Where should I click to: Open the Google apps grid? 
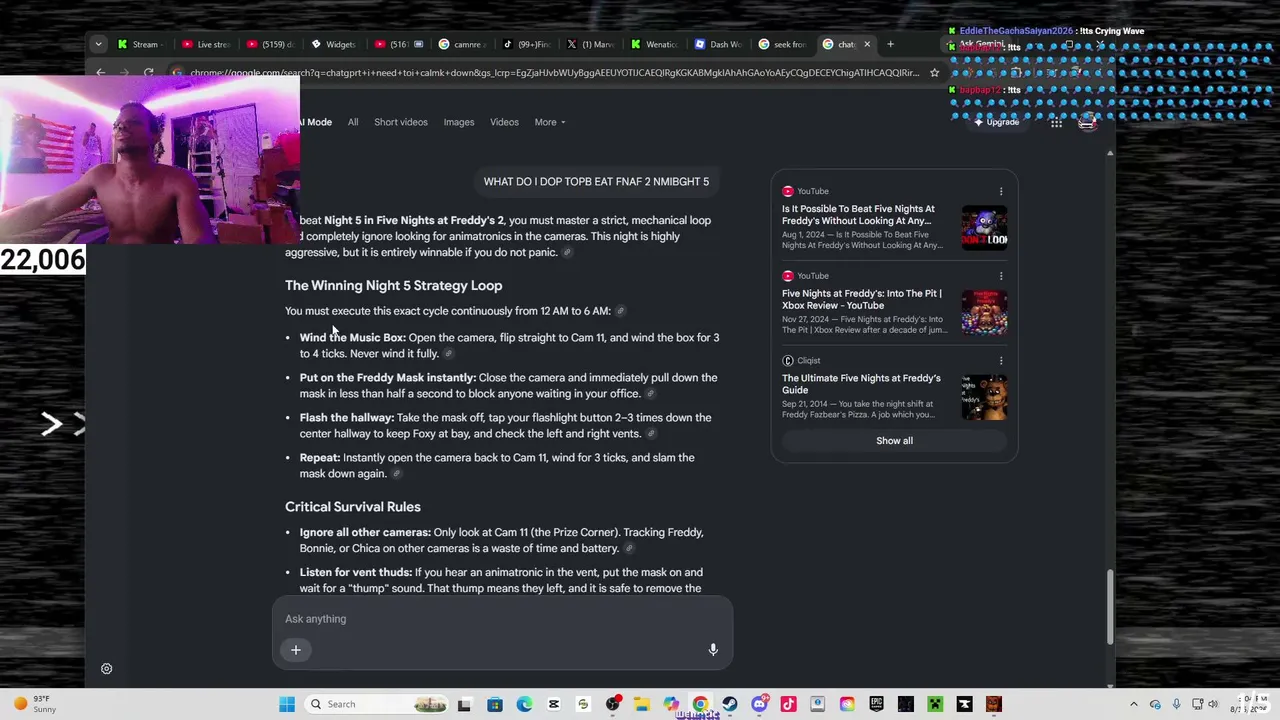tap(1056, 122)
